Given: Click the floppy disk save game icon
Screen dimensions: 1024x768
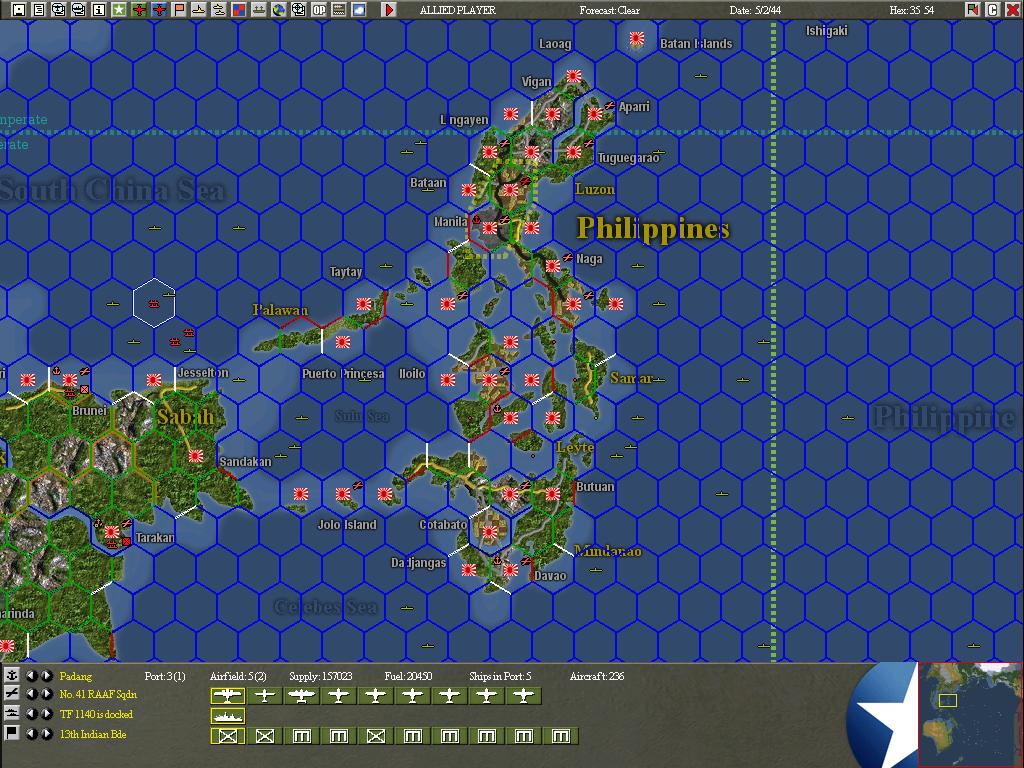Looking at the screenshot, I should coord(19,9).
